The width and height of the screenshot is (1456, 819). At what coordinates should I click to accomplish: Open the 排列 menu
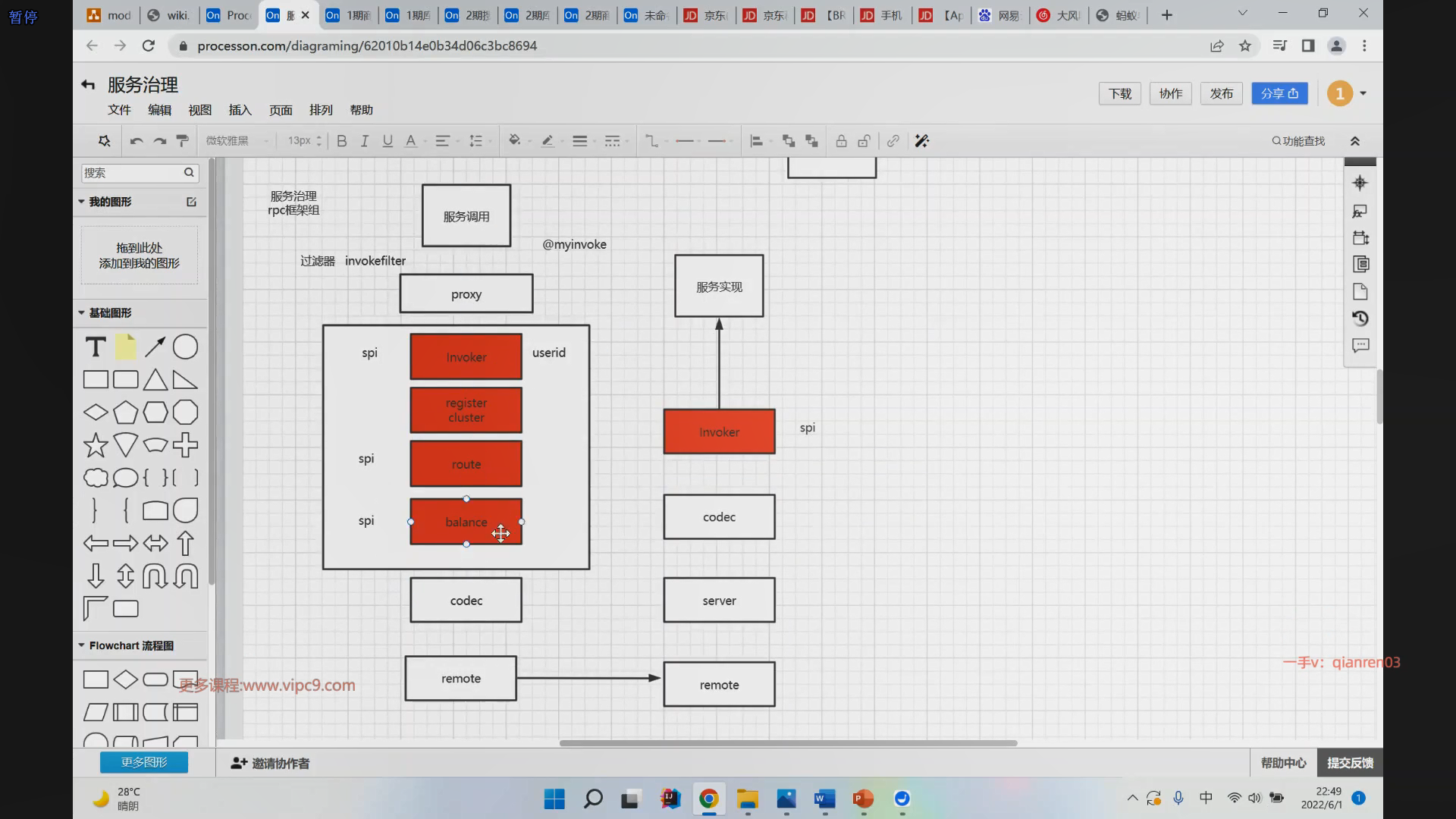click(321, 110)
